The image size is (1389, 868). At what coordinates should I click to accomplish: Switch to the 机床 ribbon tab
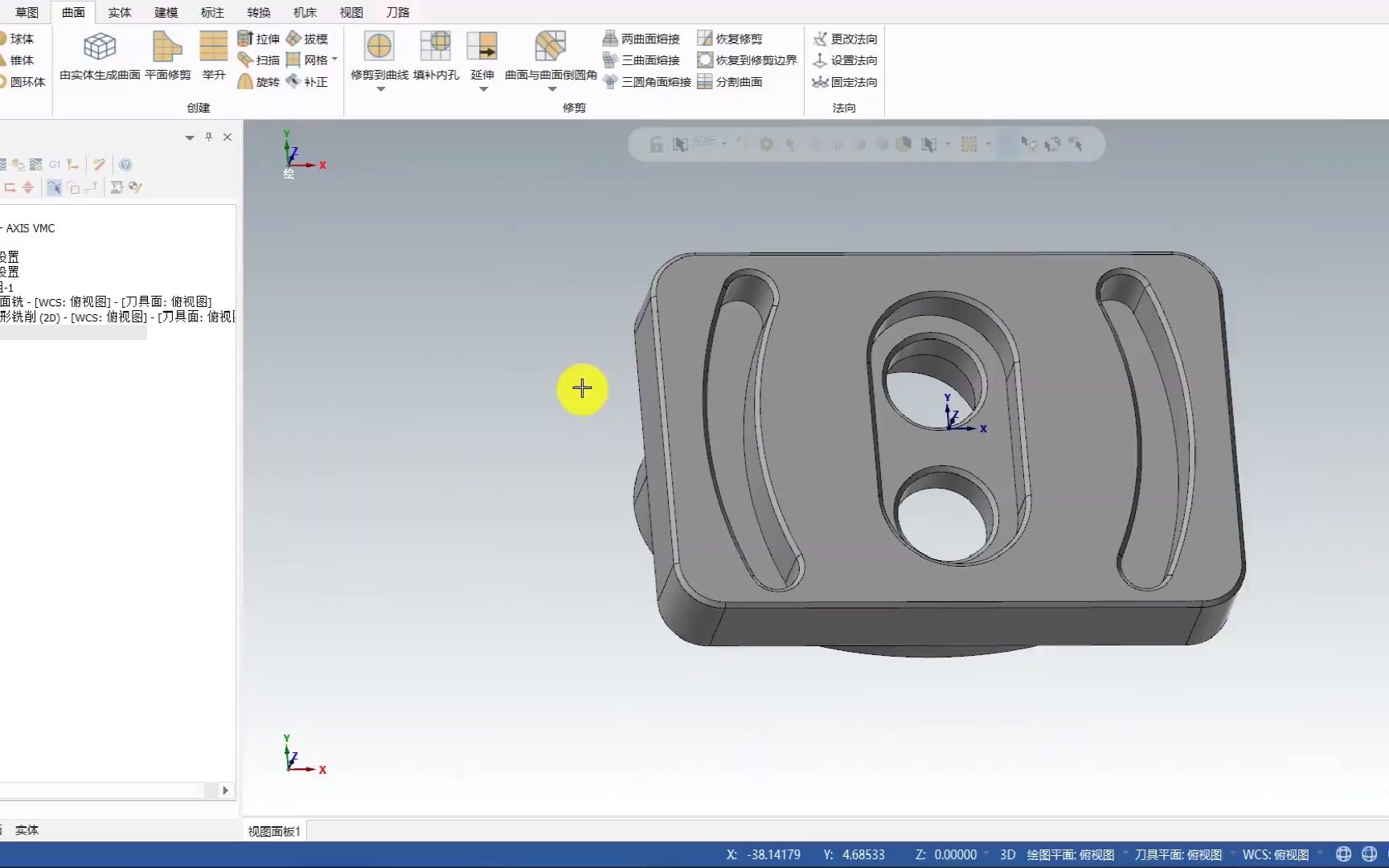coord(305,12)
